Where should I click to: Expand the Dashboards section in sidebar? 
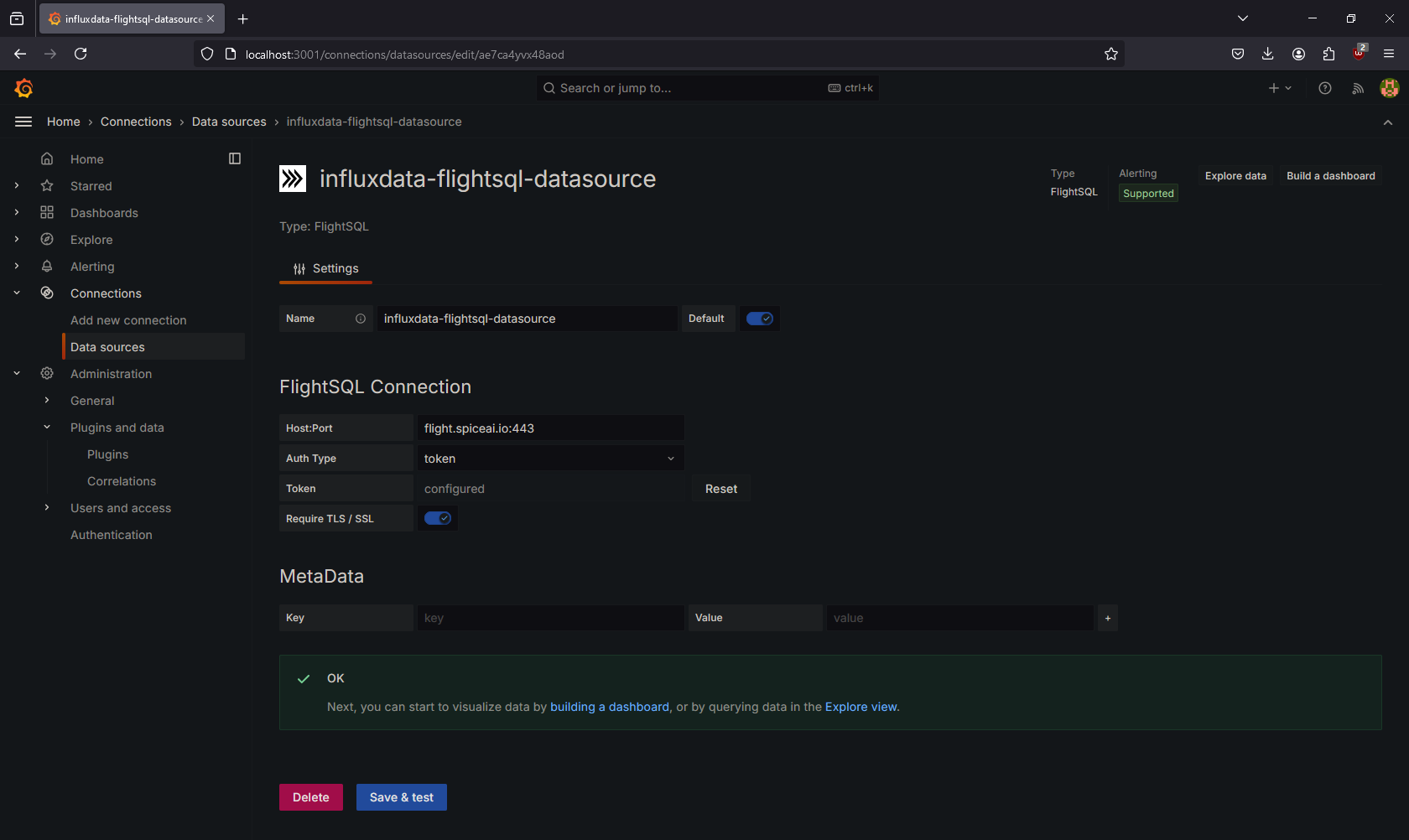click(17, 213)
